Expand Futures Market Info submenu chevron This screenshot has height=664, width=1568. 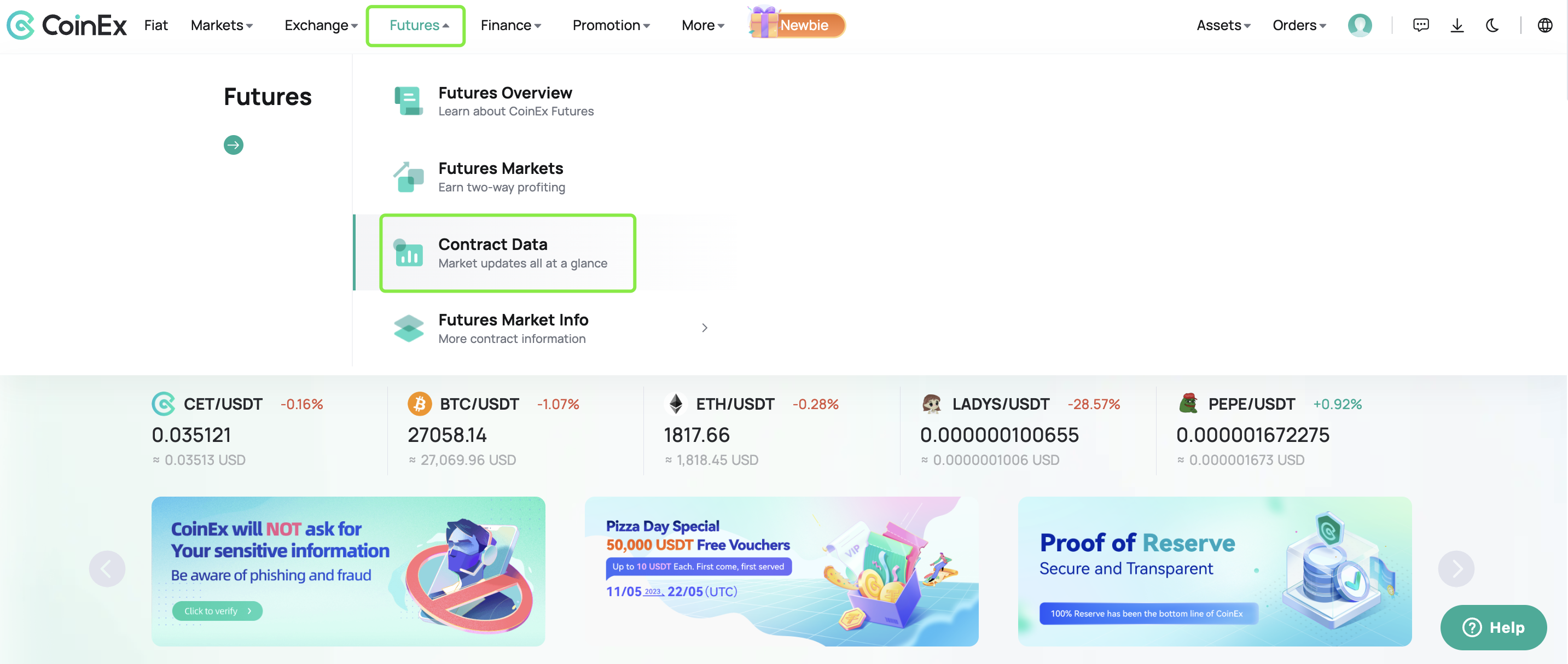[x=704, y=328]
